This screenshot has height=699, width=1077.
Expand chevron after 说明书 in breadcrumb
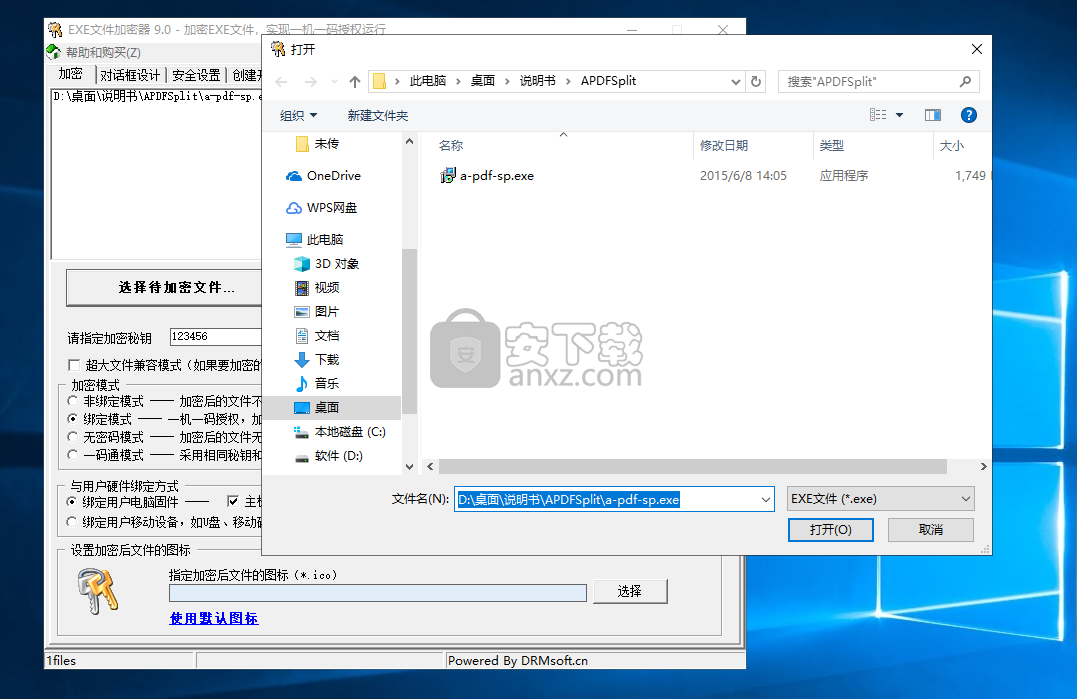click(x=568, y=82)
